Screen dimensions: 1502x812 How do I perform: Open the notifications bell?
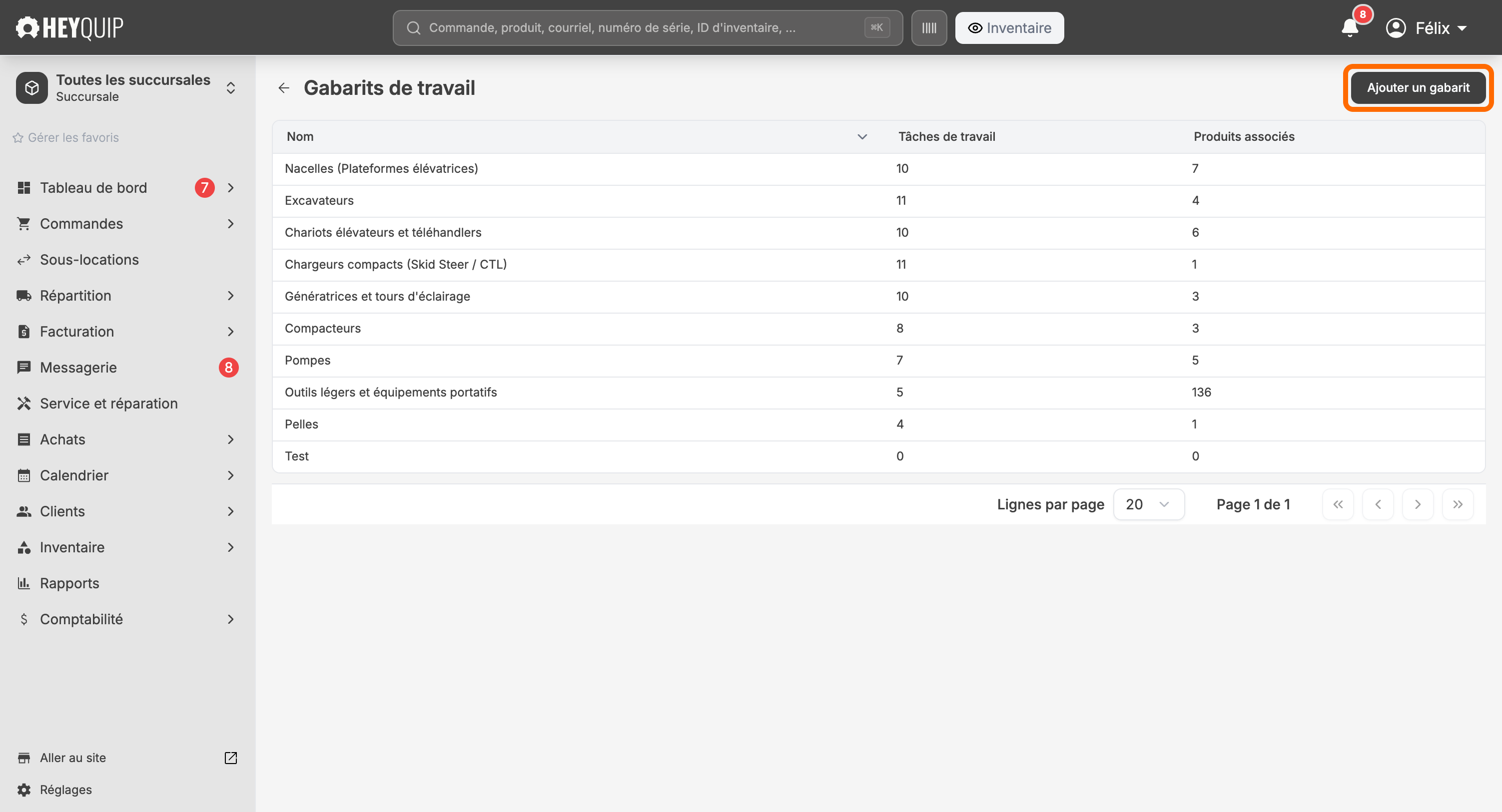pyautogui.click(x=1350, y=27)
